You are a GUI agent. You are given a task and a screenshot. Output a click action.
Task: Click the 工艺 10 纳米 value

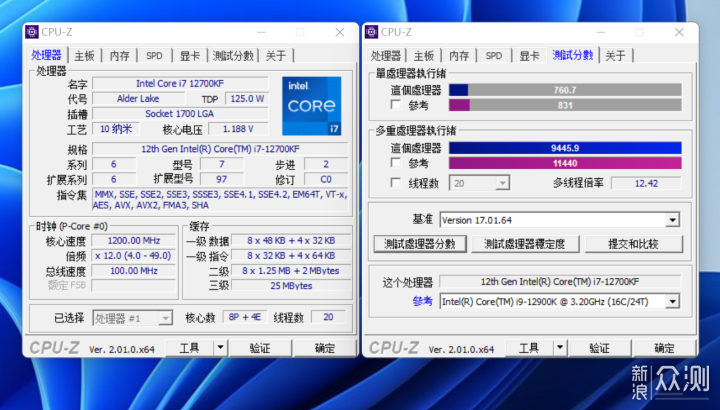coord(115,129)
